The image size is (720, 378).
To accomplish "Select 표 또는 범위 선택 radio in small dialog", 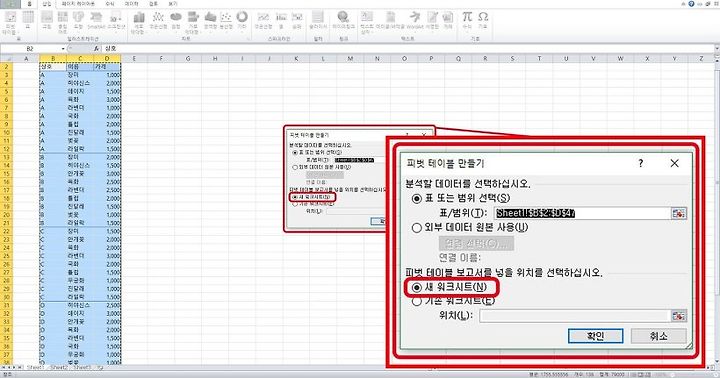I will point(295,152).
